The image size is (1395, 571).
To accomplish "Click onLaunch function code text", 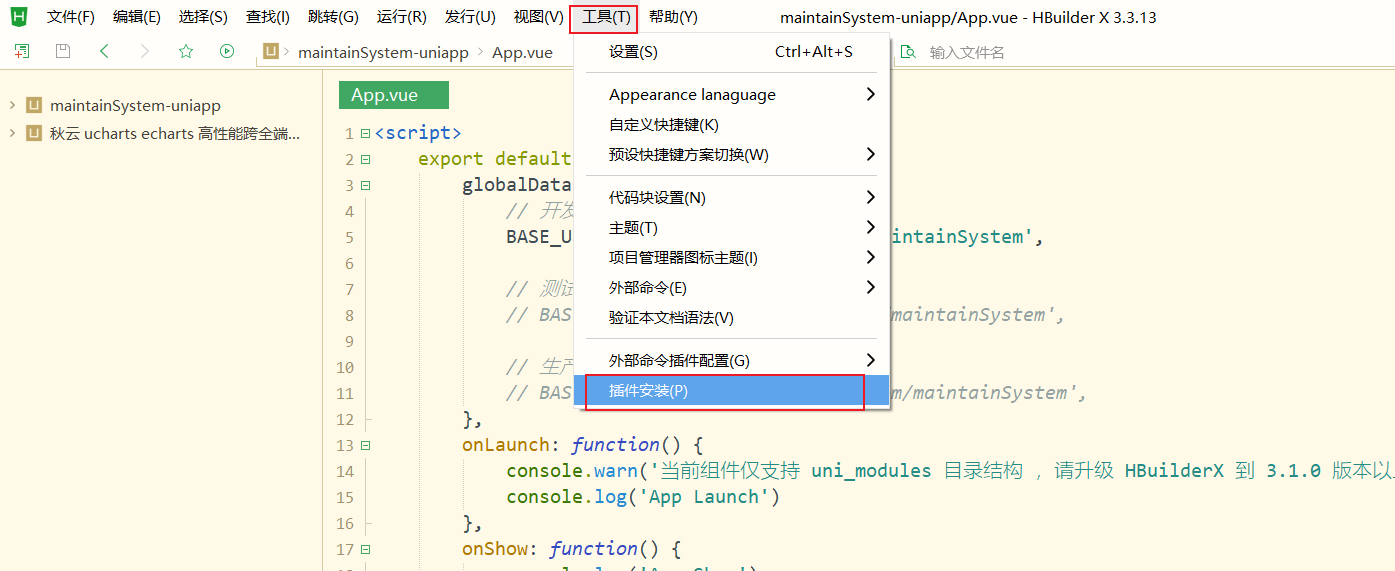I will click(583, 445).
